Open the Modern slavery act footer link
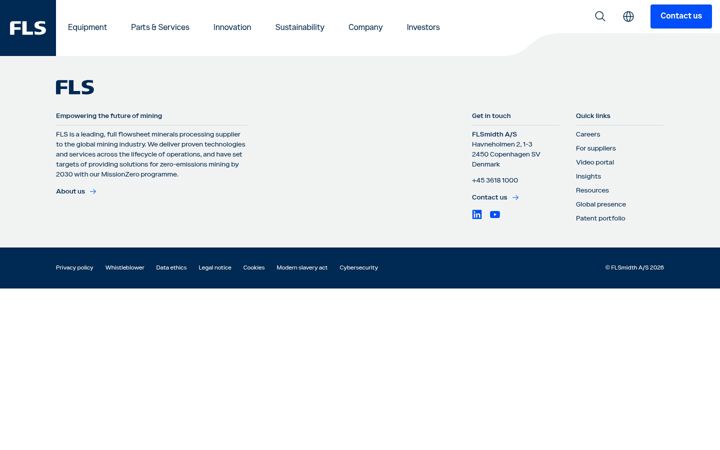 tap(302, 268)
